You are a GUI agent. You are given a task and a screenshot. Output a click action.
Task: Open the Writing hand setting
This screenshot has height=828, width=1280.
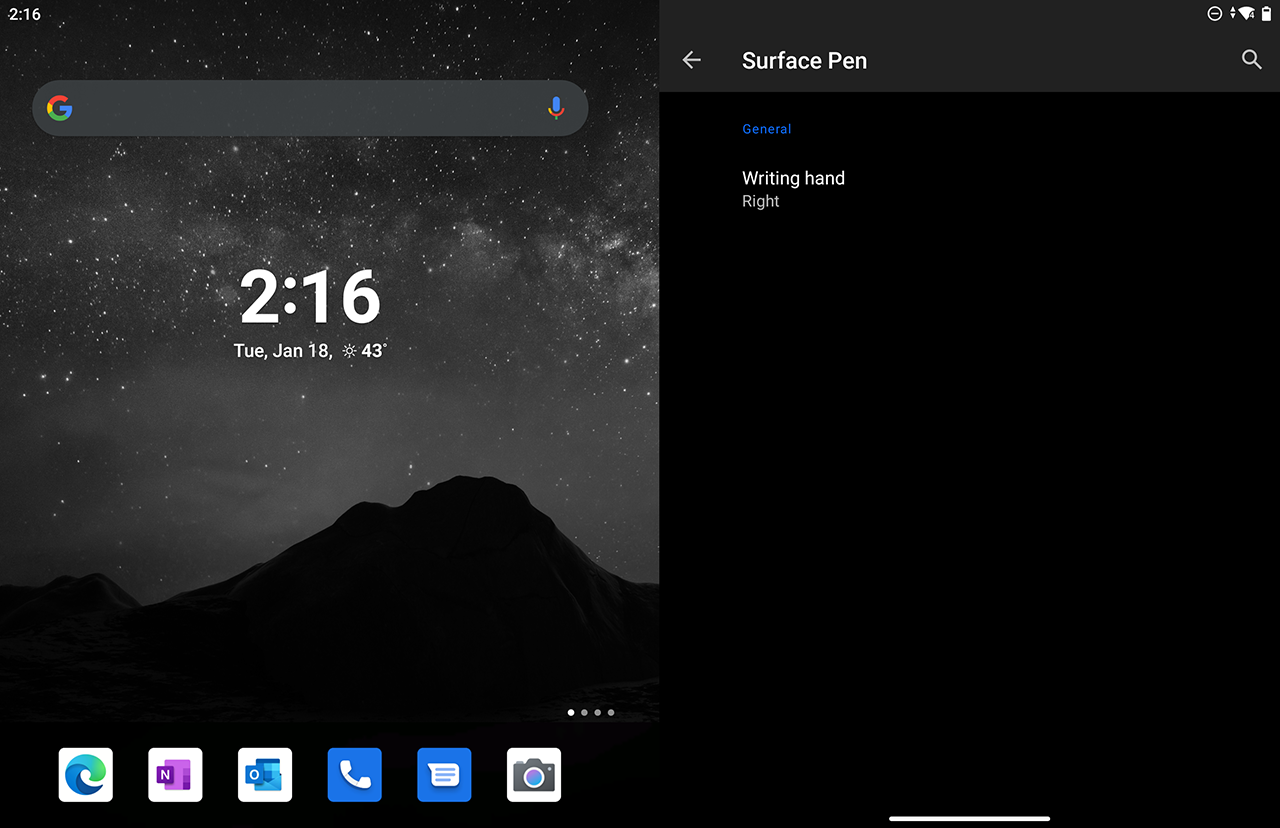tap(970, 189)
